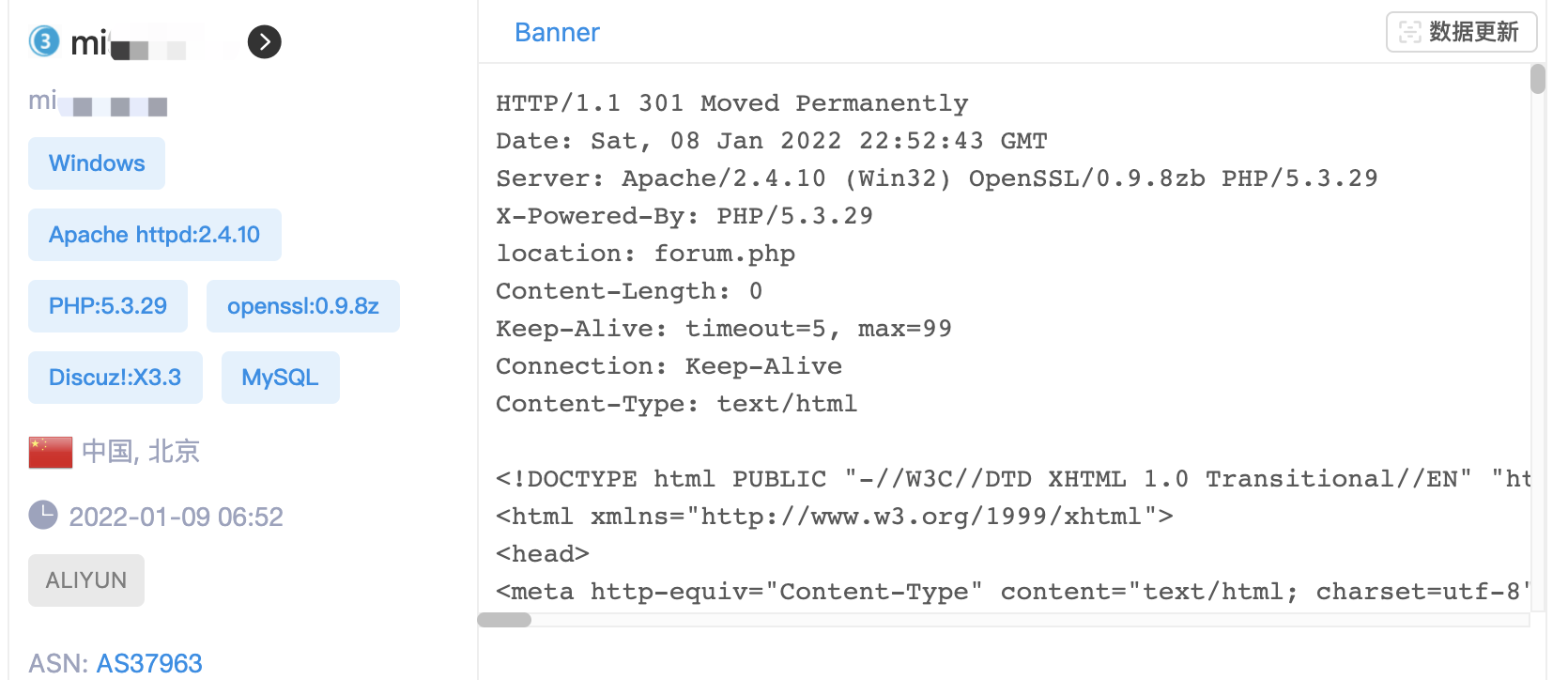This screenshot has width=1568, height=680.
Task: Open the result with the dark arrow icon
Action: [265, 41]
